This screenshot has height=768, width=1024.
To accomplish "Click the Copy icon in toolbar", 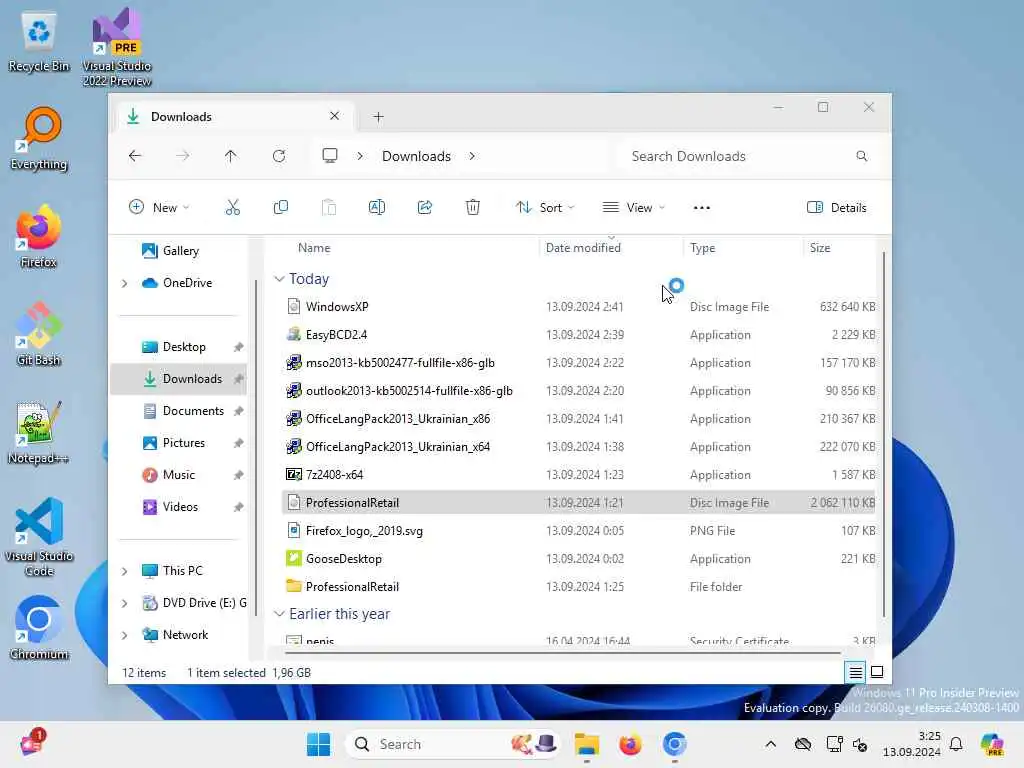I will [281, 208].
